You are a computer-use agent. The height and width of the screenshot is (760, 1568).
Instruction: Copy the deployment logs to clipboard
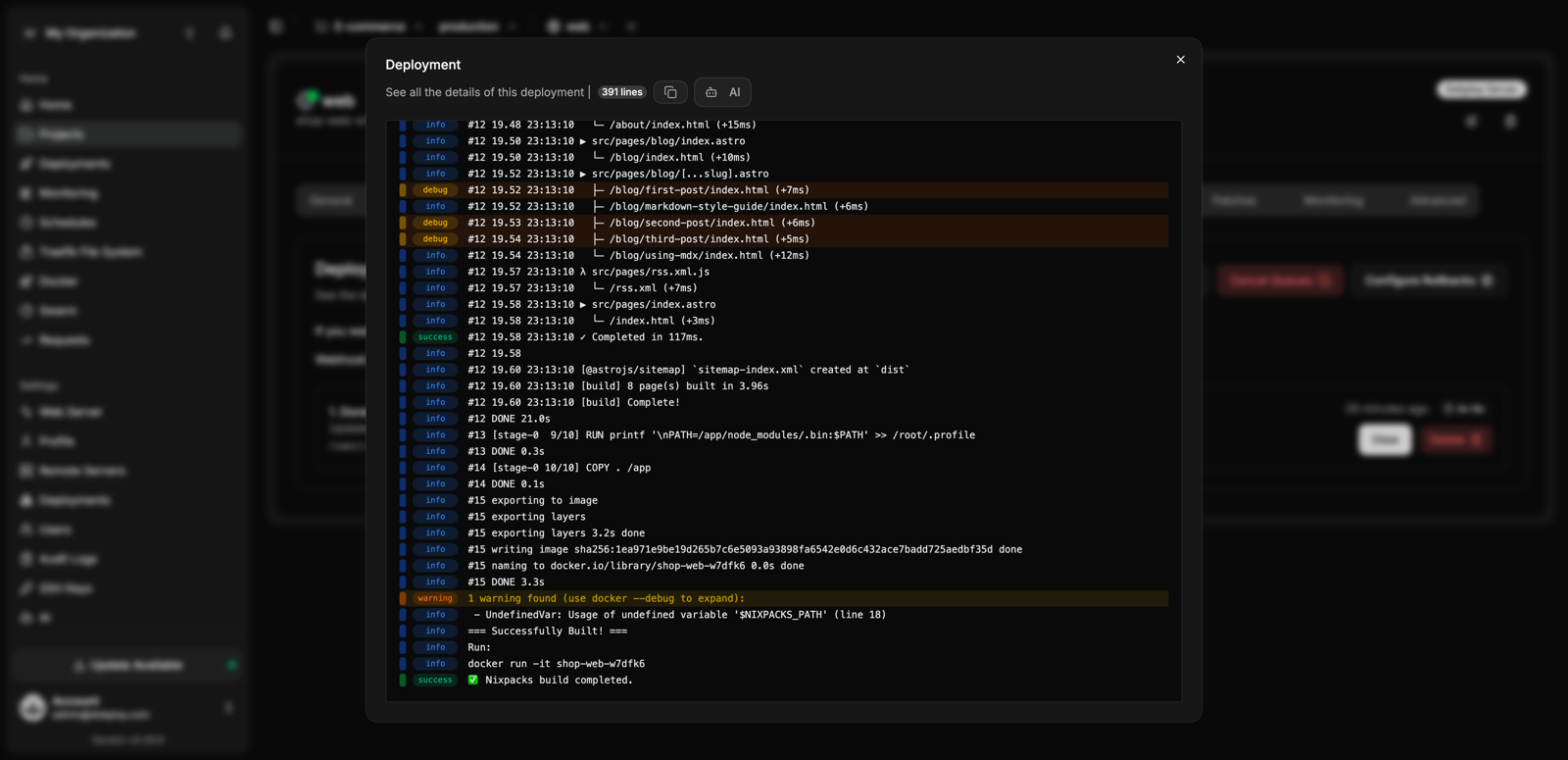pyautogui.click(x=670, y=92)
